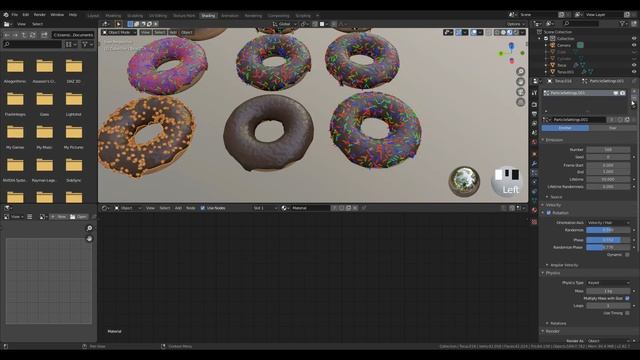The width and height of the screenshot is (640, 360).
Task: Switch to solid viewport shading
Action: (503, 32)
